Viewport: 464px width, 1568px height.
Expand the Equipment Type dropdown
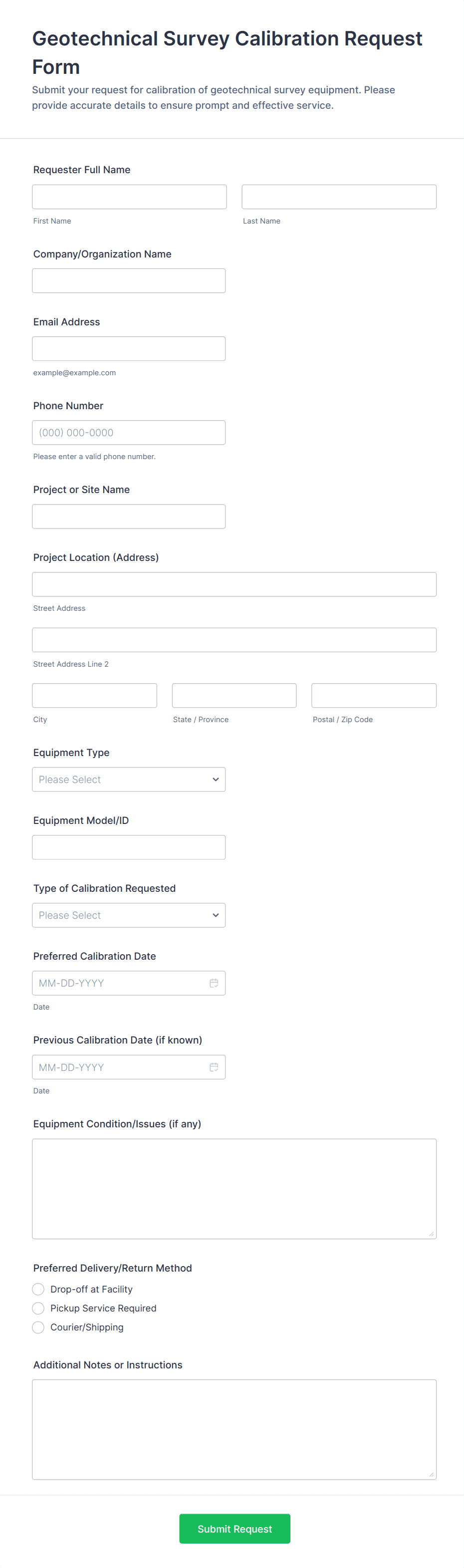click(129, 779)
